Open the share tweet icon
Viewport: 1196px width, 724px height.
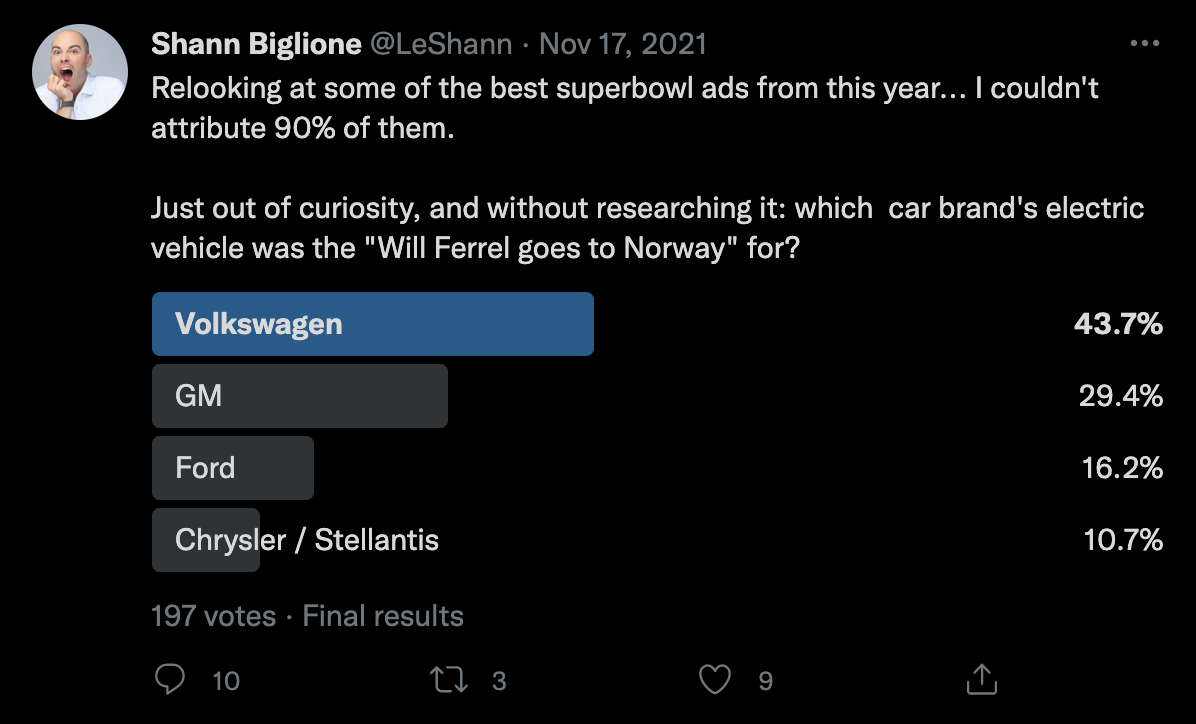[x=982, y=680]
